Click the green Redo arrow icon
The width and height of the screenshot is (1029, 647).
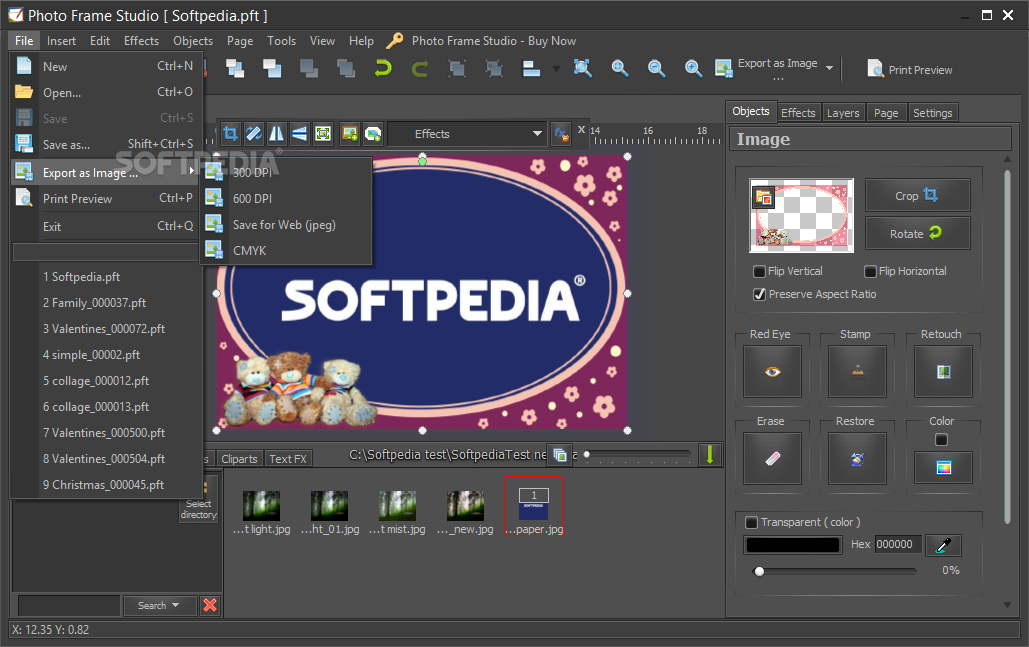420,68
